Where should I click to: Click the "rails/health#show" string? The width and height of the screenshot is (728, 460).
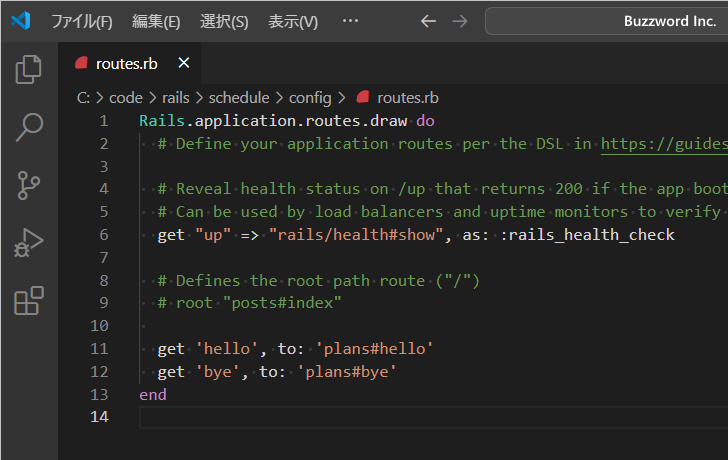(356, 235)
